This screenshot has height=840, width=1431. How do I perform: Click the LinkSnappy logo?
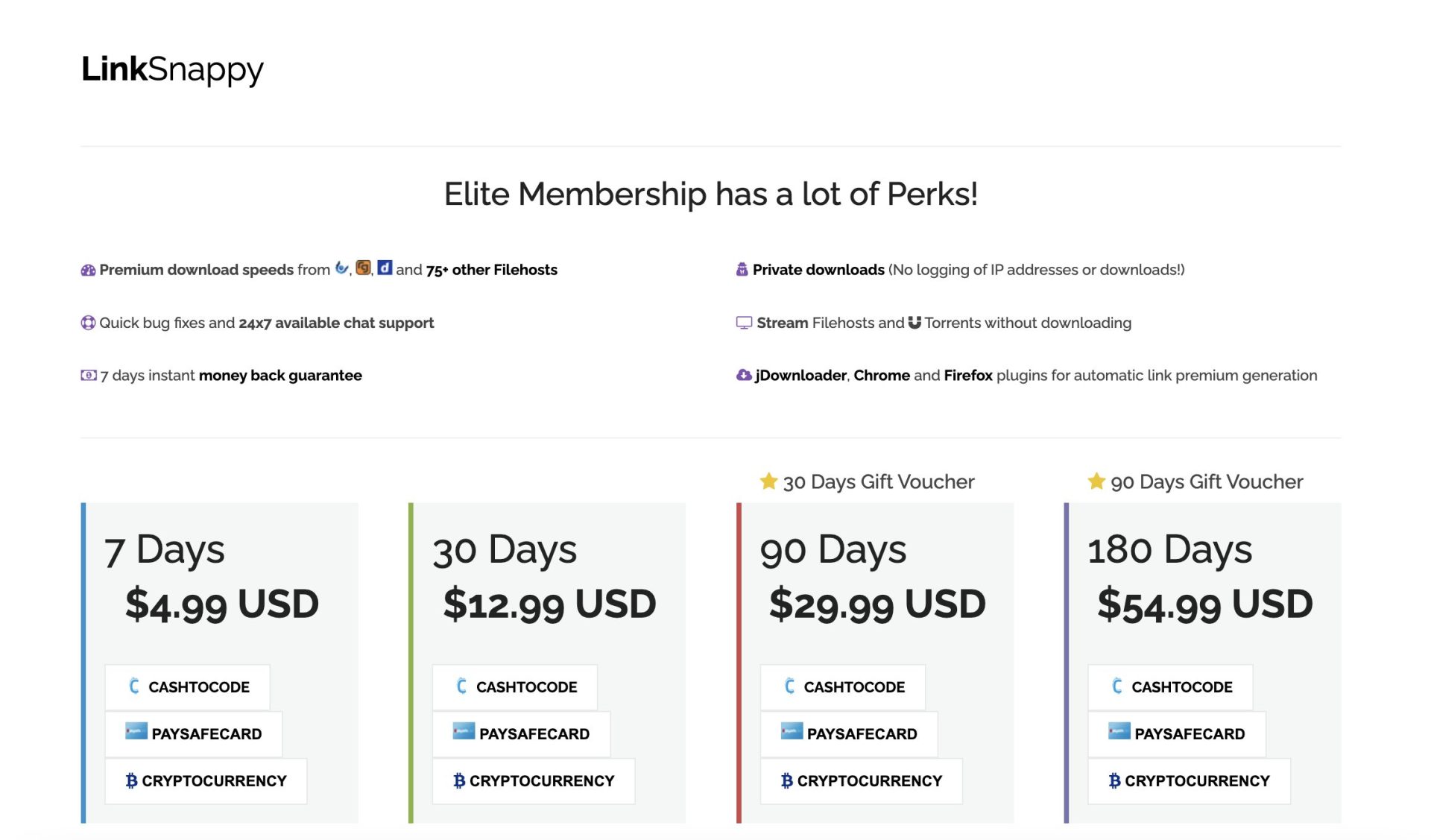coord(172,69)
